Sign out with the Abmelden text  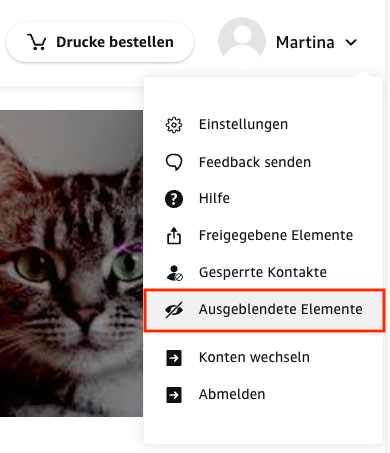click(232, 395)
